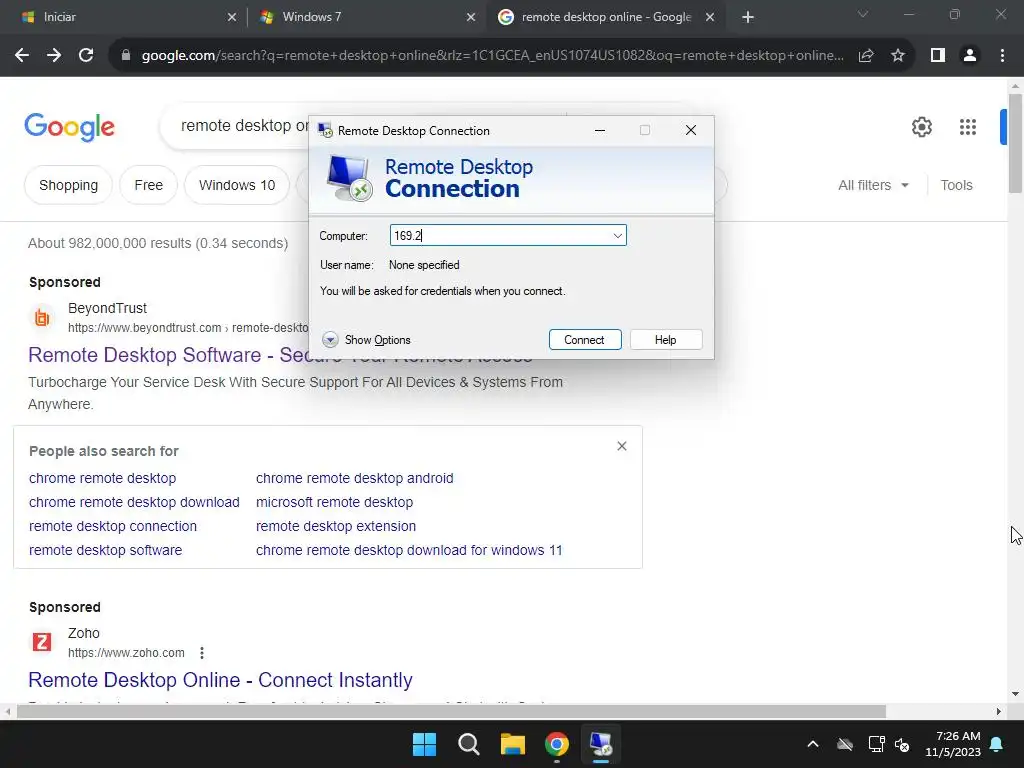Screen dimensions: 1024x768
Task: Open File Explorer from taskbar
Action: pos(513,744)
